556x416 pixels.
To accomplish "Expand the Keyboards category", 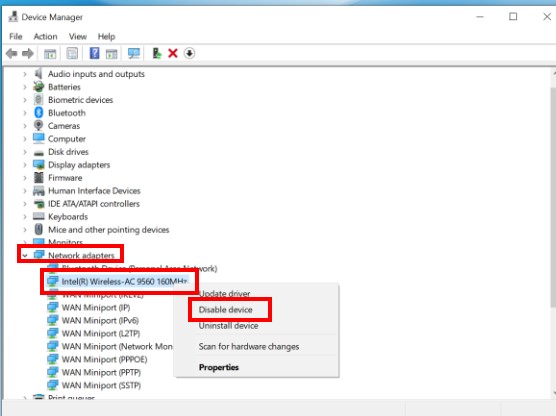I will 25,216.
